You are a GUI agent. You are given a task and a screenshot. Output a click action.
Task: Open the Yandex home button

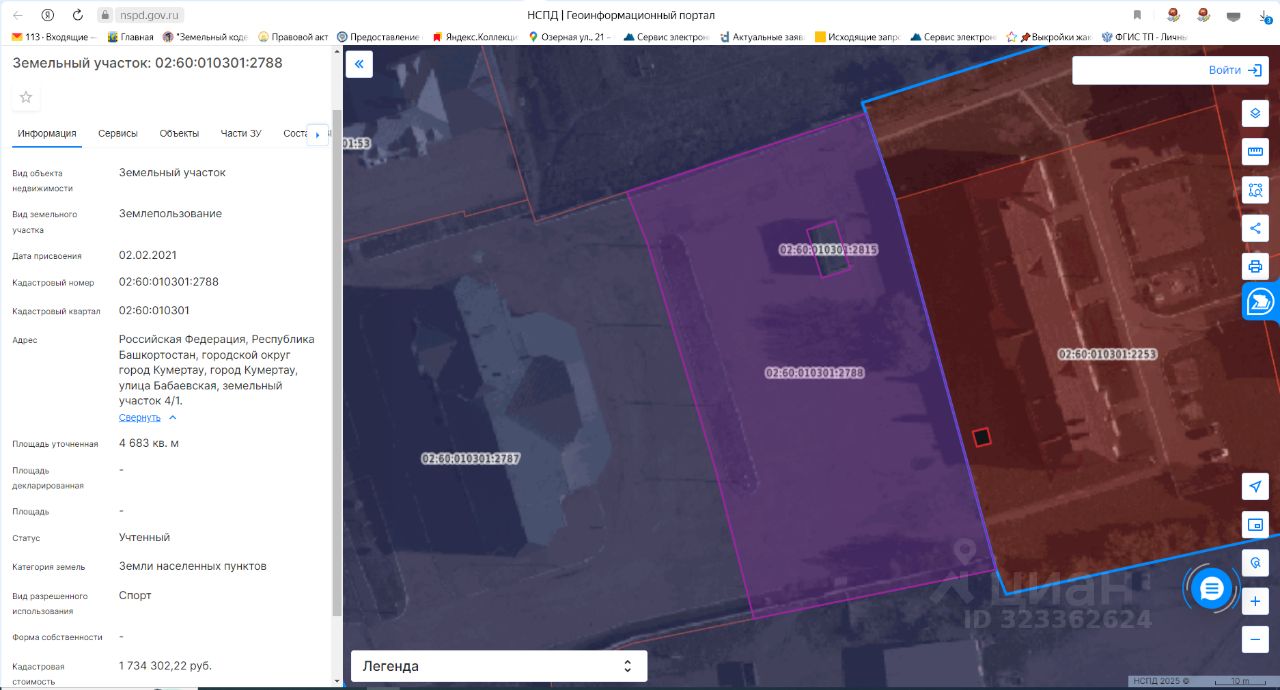click(48, 15)
